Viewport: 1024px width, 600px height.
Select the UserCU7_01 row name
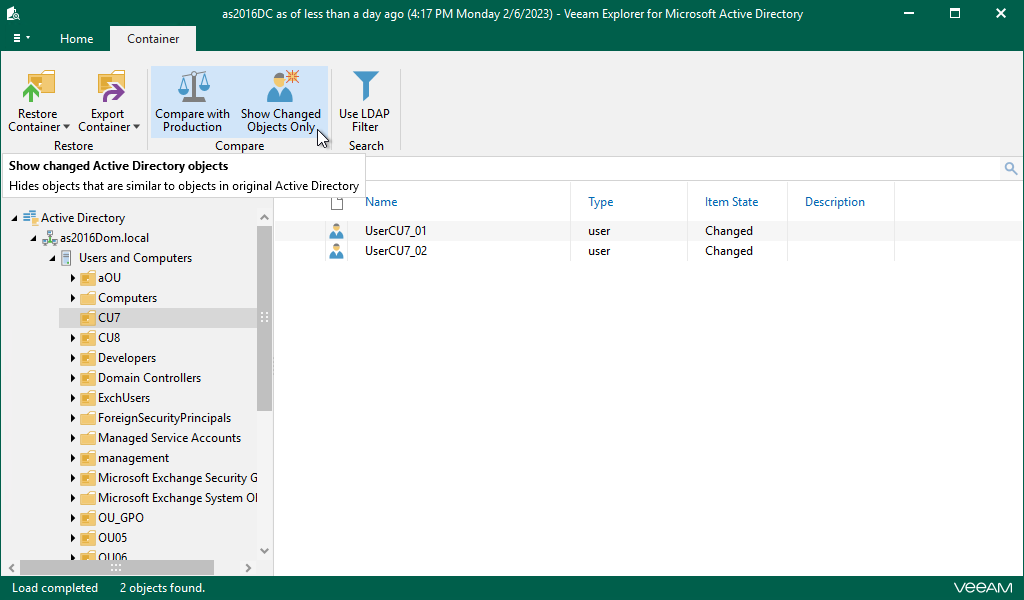click(396, 231)
